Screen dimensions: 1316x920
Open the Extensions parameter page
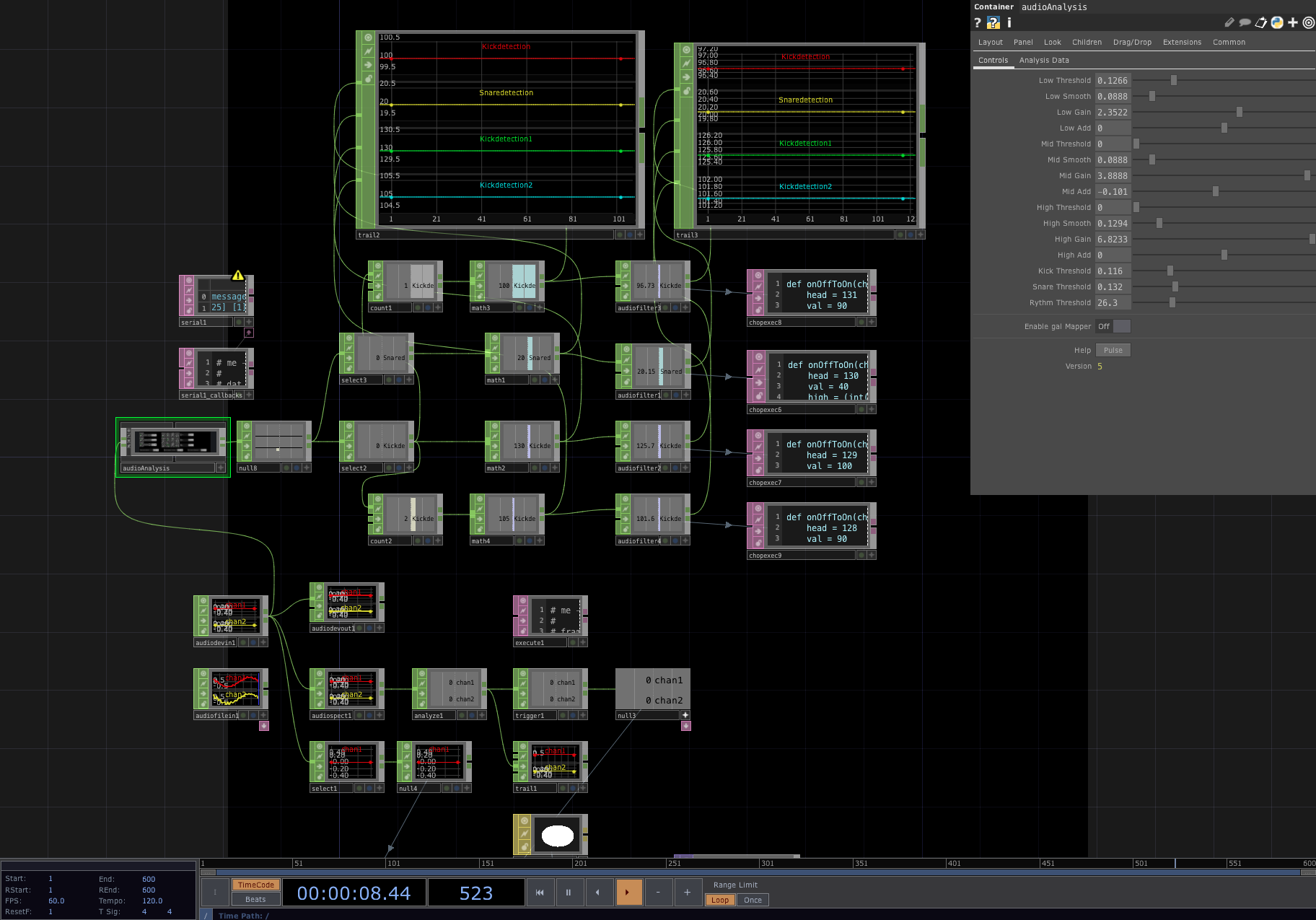(x=1182, y=43)
